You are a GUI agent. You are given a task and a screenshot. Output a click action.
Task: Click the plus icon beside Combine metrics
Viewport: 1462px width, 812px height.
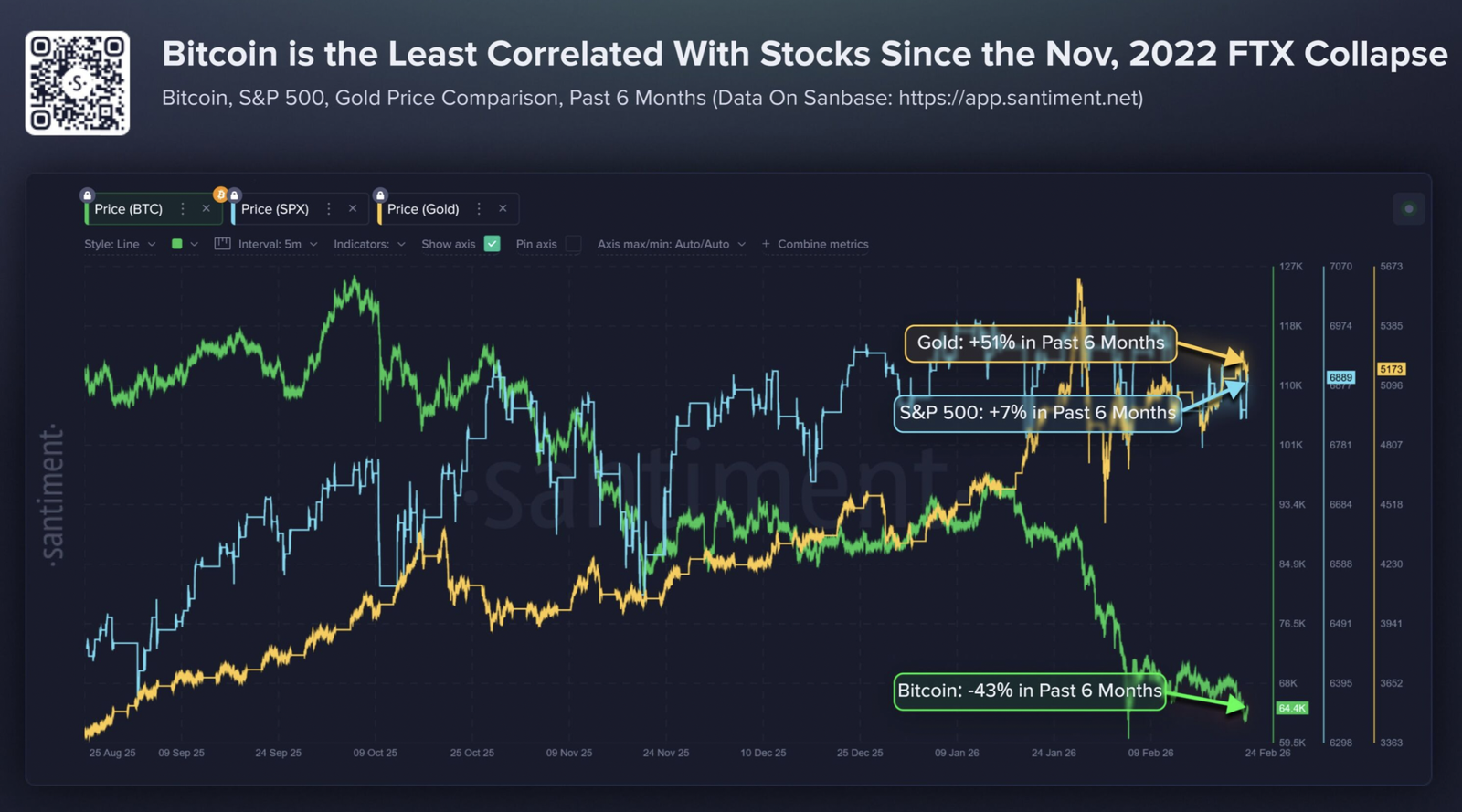click(x=766, y=244)
